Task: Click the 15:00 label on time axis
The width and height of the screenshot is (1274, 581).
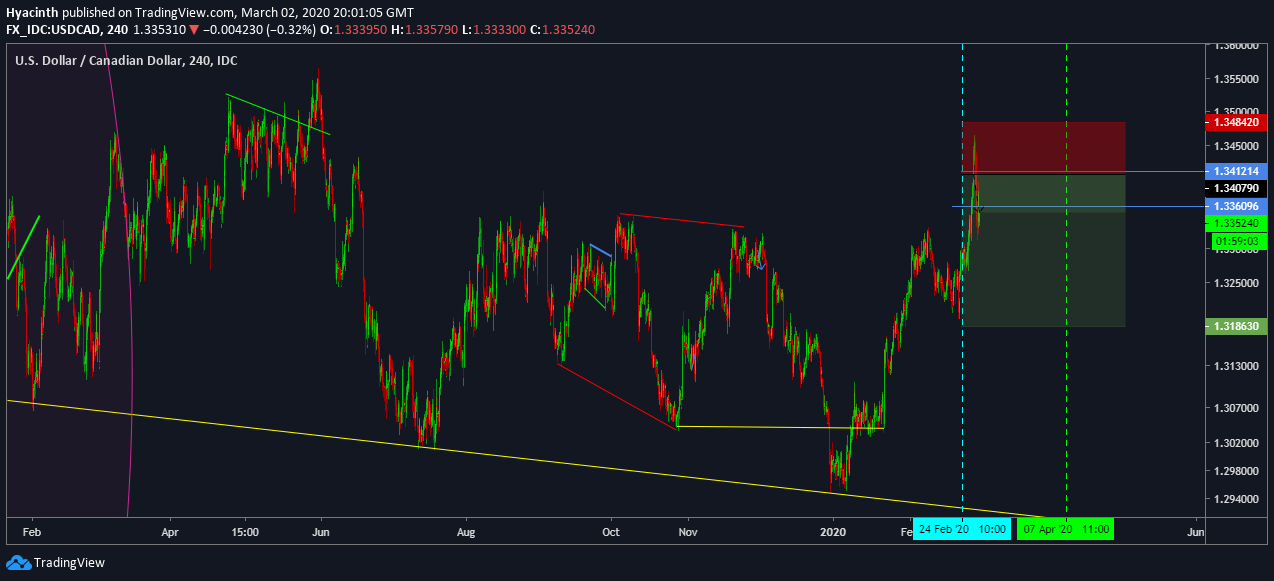Action: [245, 532]
